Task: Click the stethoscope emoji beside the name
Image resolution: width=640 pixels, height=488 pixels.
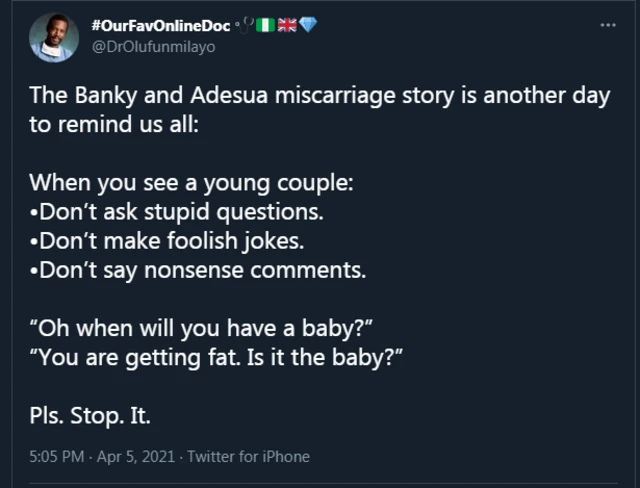Action: click(x=248, y=24)
